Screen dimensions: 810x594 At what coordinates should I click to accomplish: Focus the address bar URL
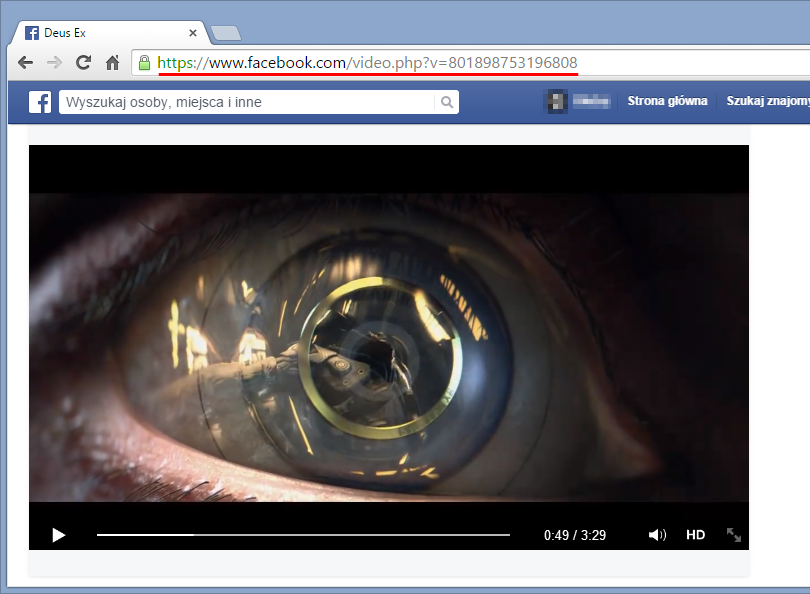click(x=367, y=63)
